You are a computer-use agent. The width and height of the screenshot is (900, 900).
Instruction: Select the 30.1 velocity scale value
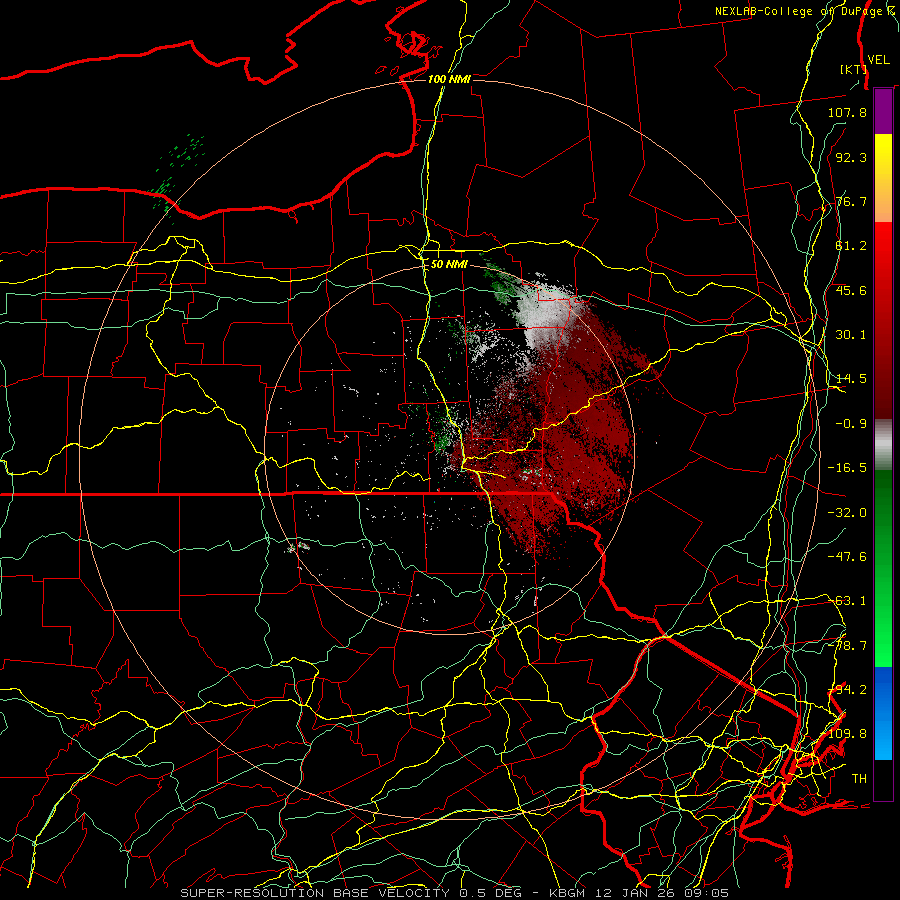click(x=851, y=335)
